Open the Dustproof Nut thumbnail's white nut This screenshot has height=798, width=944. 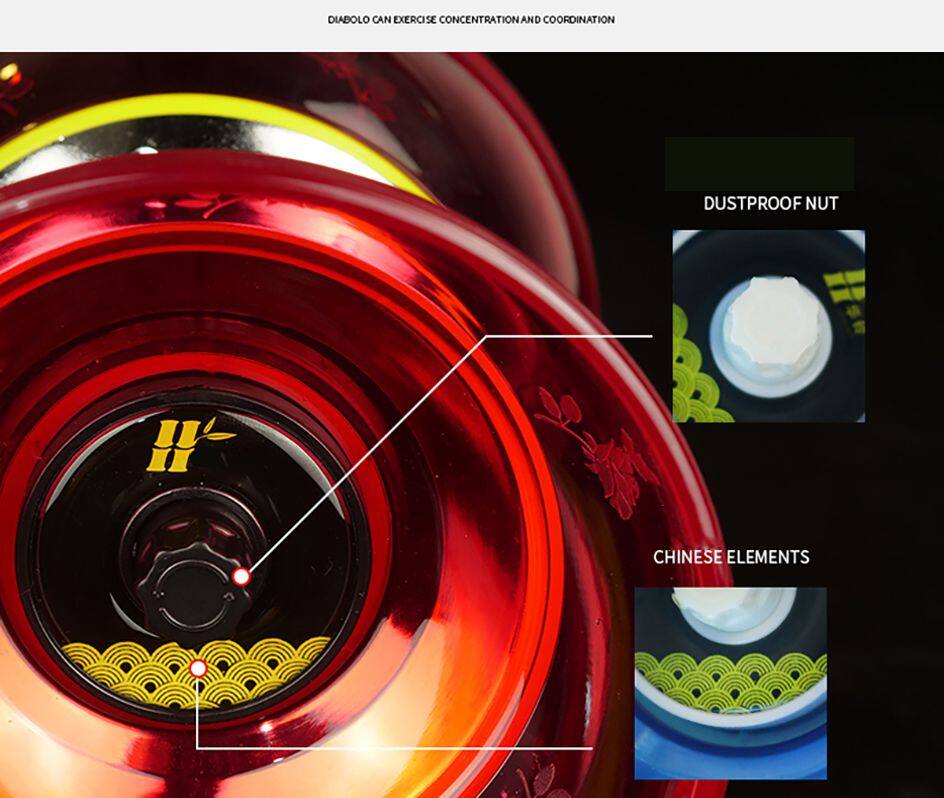[771, 323]
